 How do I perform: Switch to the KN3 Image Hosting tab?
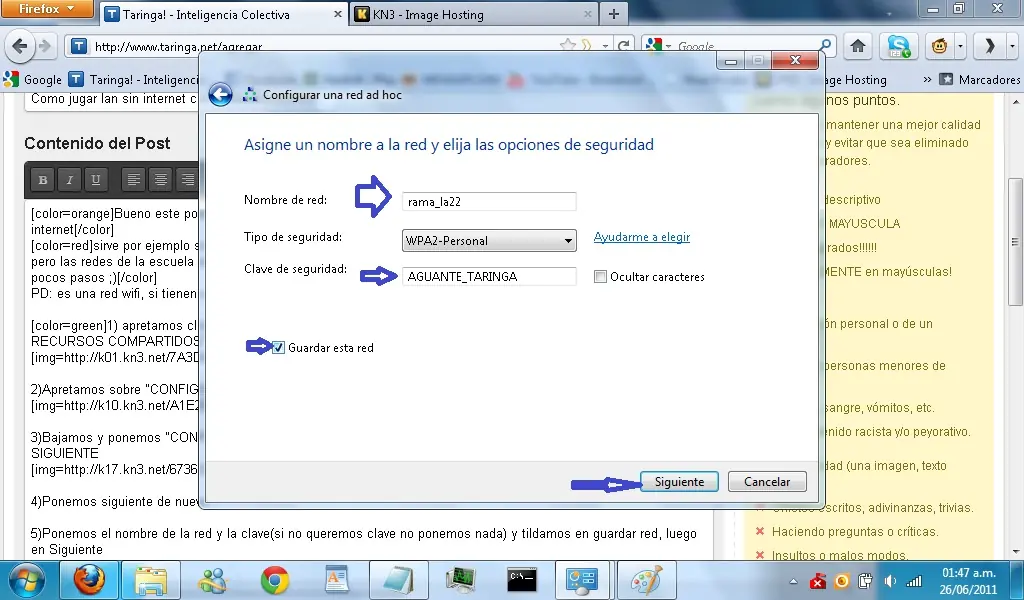coord(473,14)
